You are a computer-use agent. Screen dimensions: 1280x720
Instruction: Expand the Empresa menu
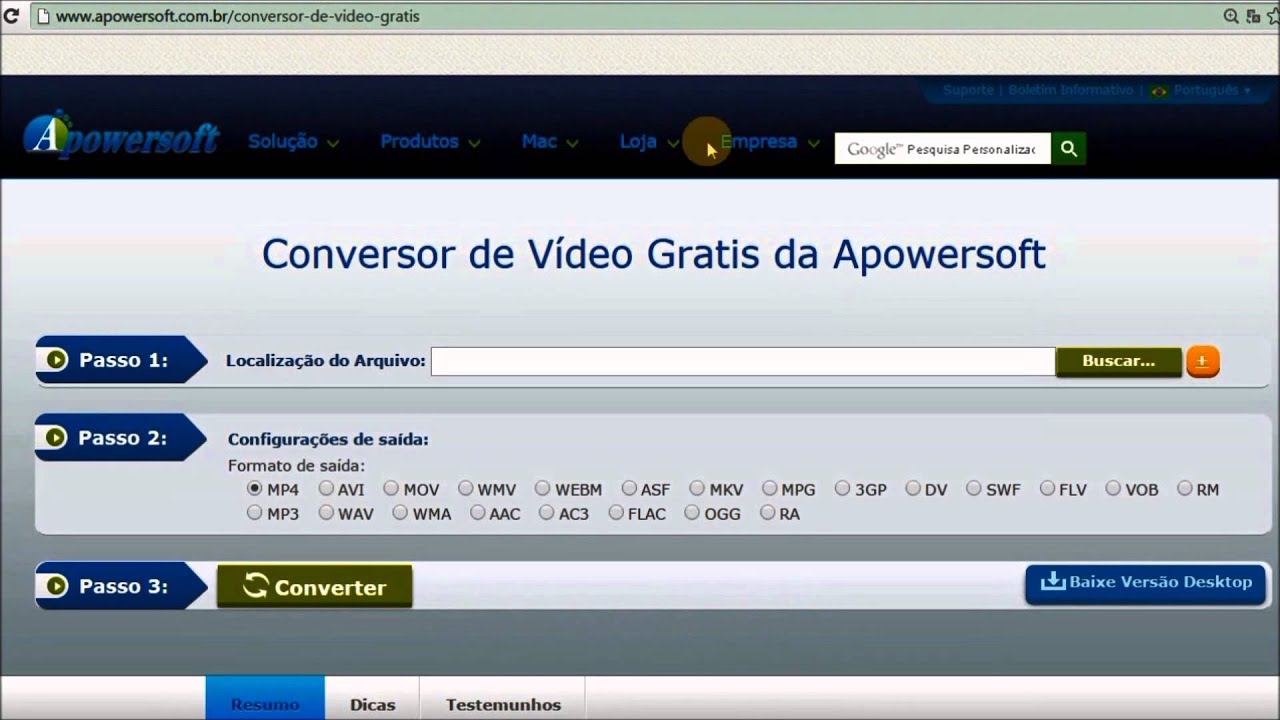pos(769,142)
